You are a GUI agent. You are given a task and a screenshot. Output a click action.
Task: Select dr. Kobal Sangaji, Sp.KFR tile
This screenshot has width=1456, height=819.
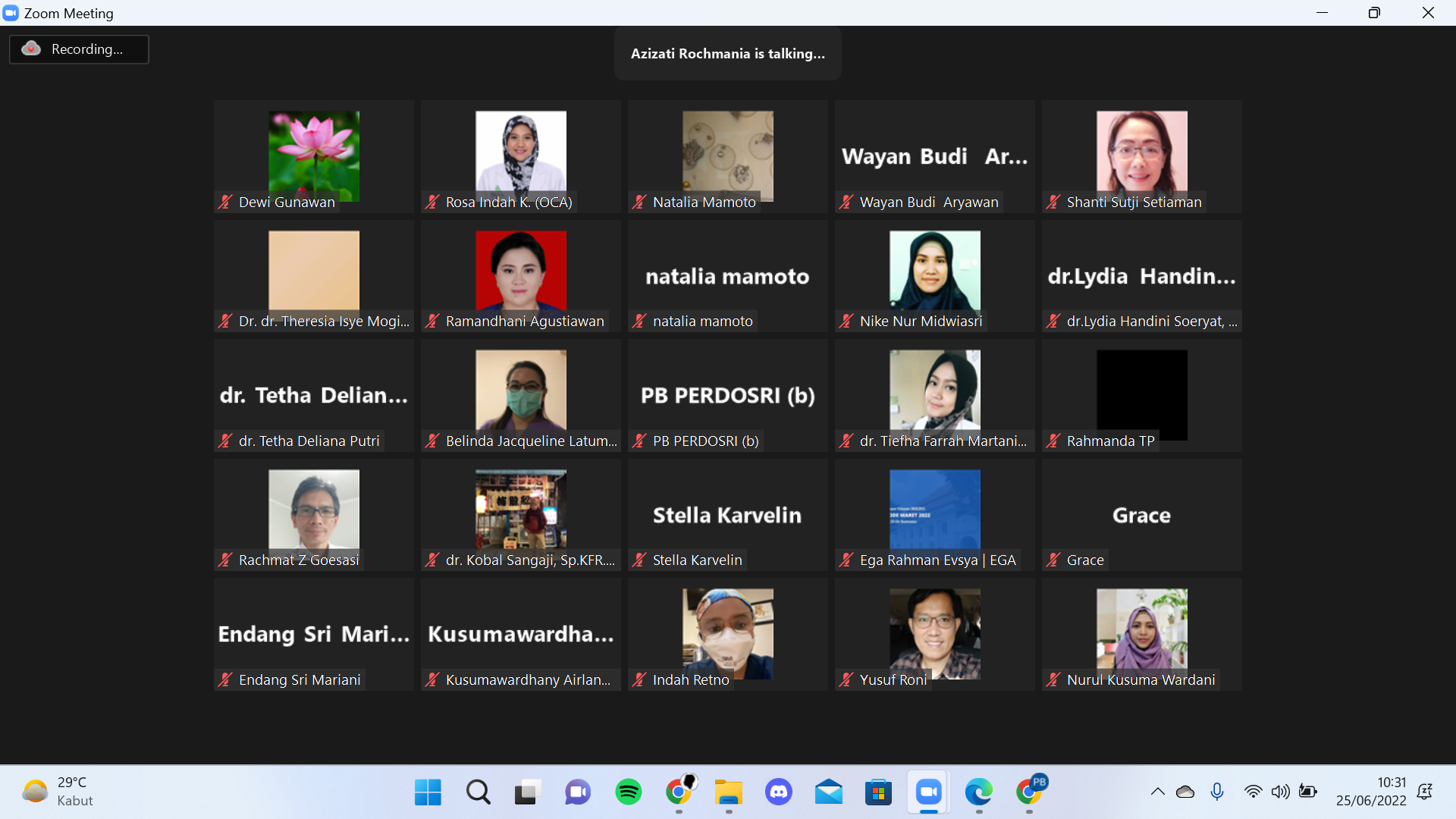pyautogui.click(x=521, y=515)
